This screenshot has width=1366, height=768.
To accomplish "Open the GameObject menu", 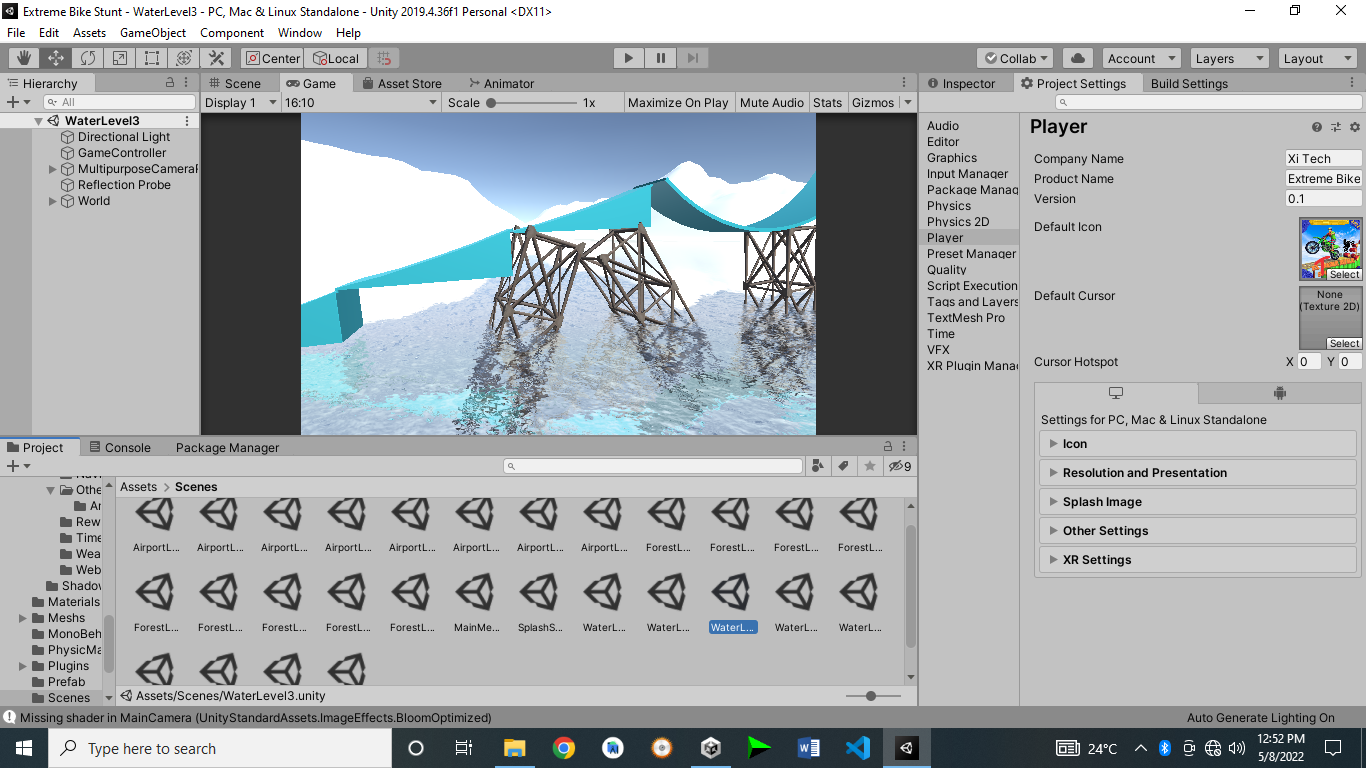I will coord(152,32).
